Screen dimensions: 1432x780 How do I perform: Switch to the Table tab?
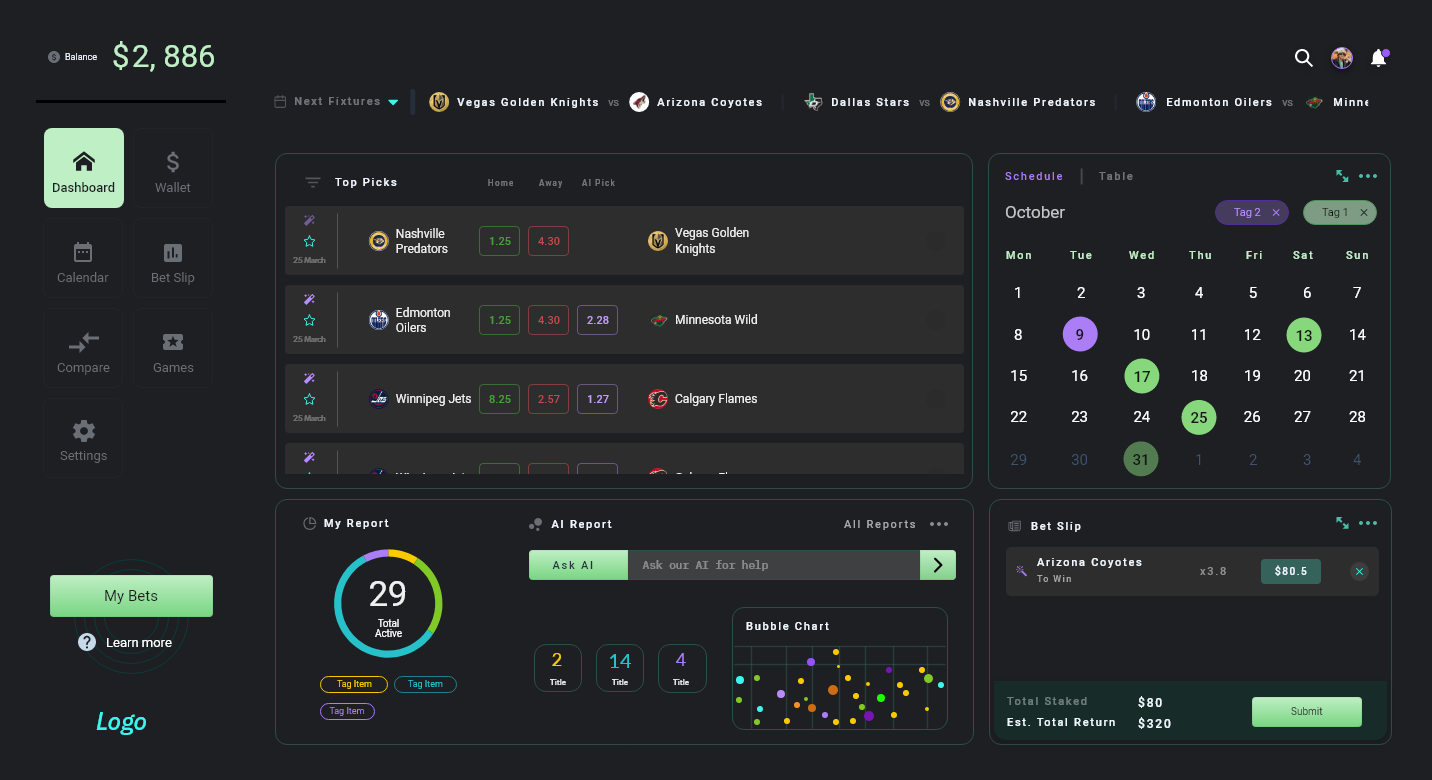[x=1116, y=176]
